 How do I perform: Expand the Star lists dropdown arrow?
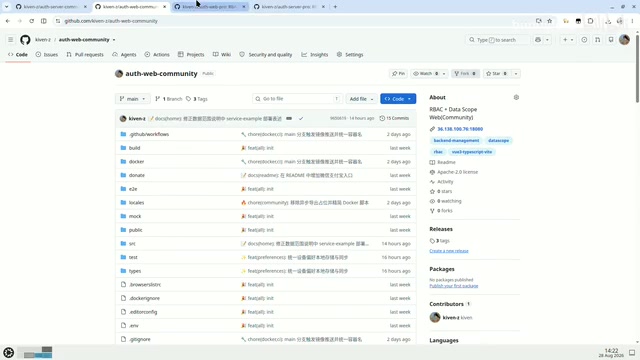[516, 73]
